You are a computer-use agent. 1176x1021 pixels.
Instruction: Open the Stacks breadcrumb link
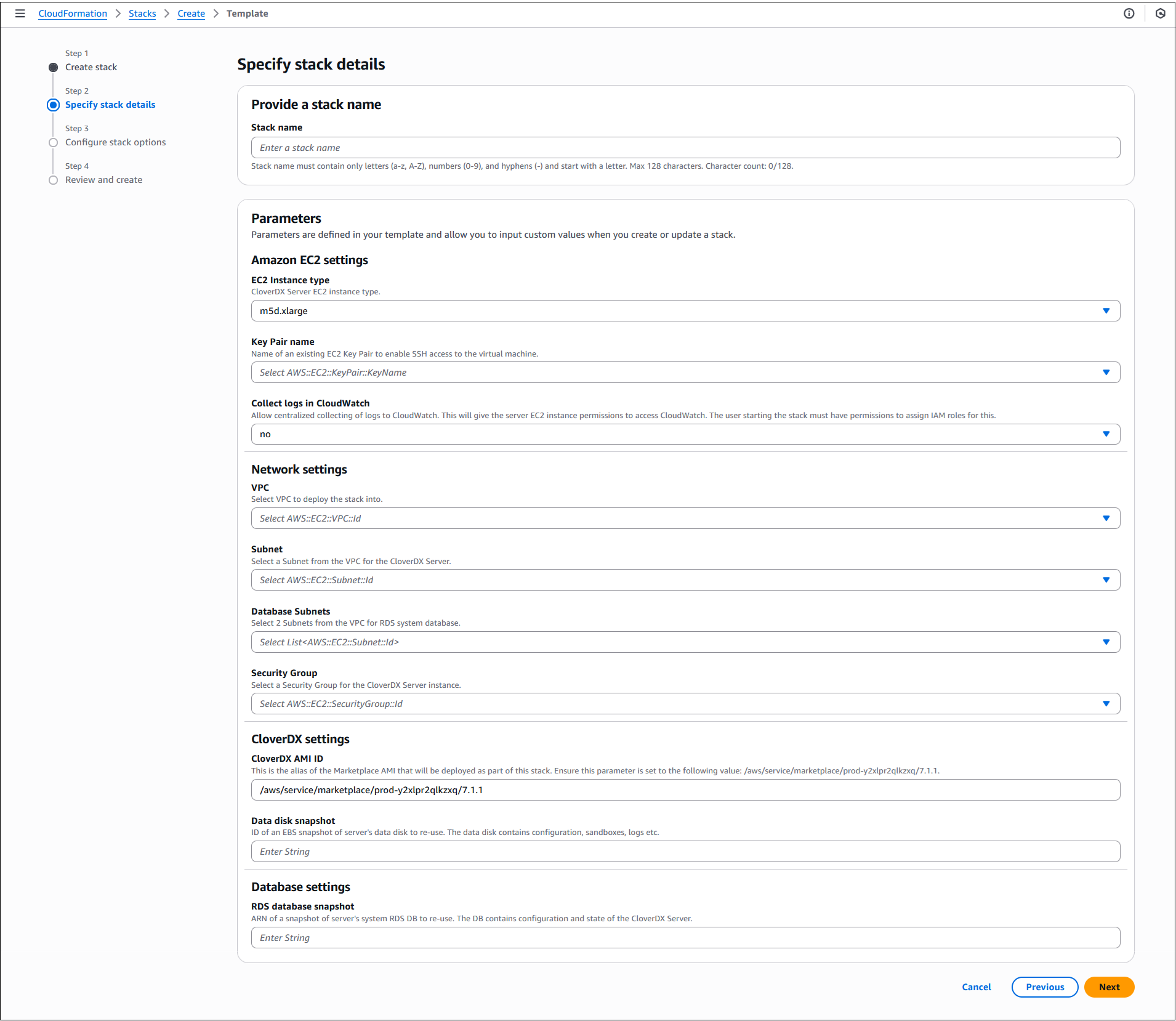(x=142, y=13)
